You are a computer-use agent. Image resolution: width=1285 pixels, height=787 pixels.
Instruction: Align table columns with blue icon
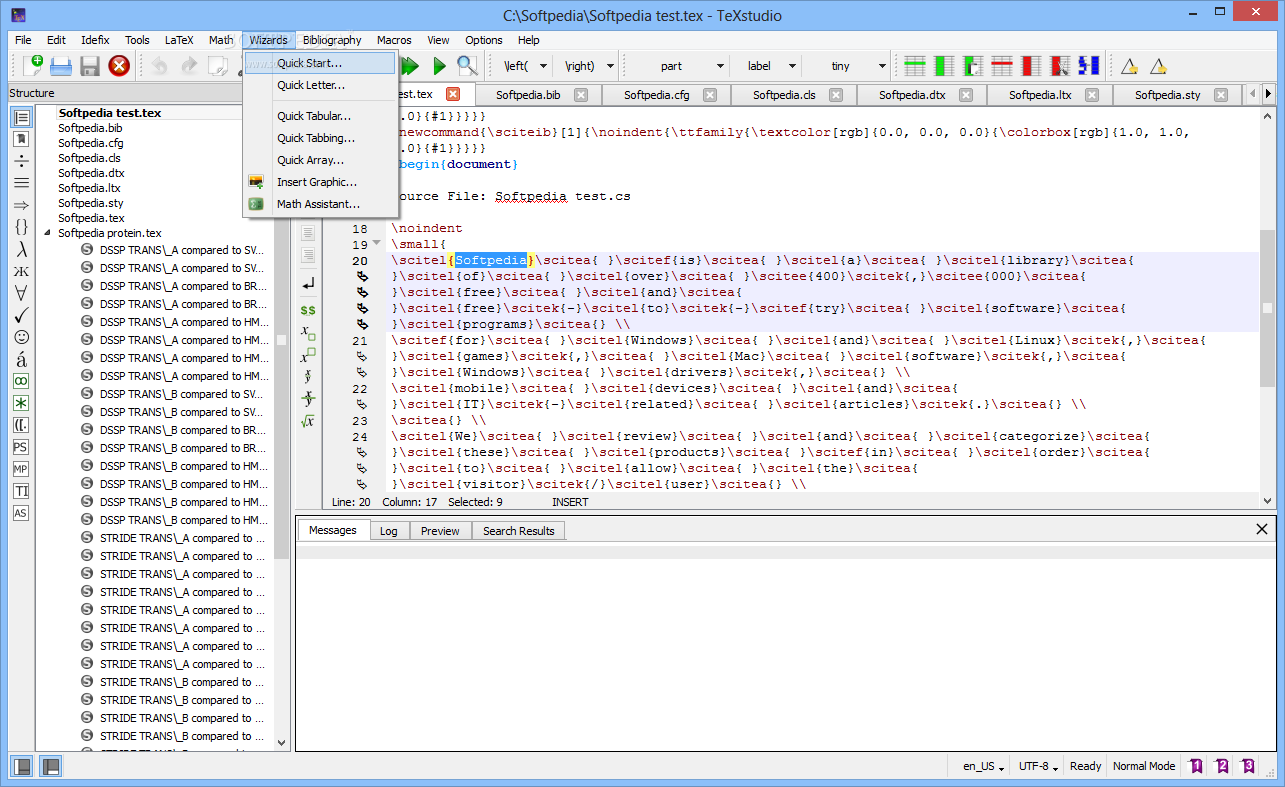[x=1089, y=66]
